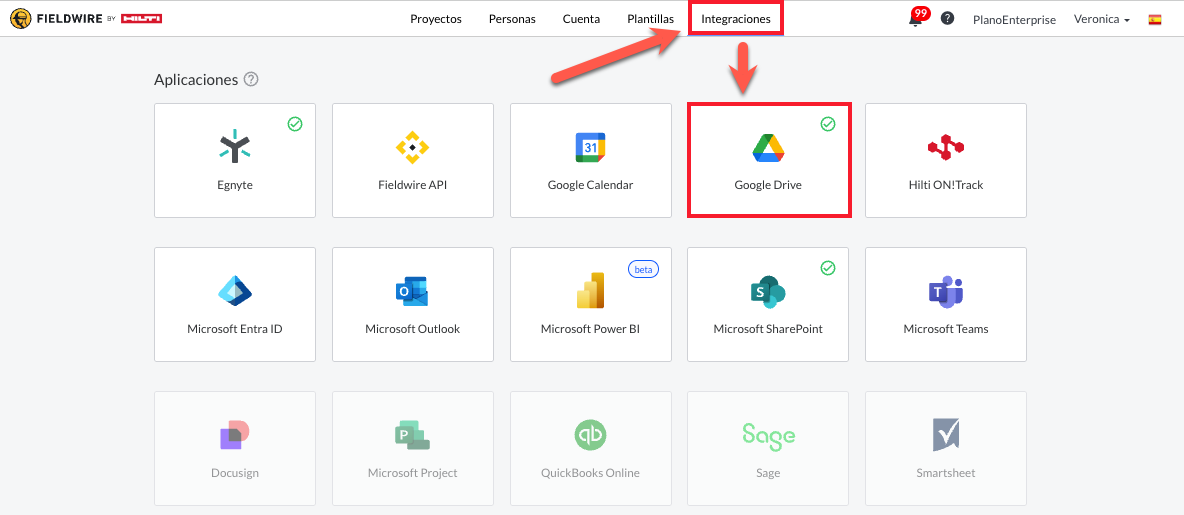Viewport: 1184px width, 515px height.
Task: Click the Microsoft SharePoint label
Action: pyautogui.click(x=768, y=328)
